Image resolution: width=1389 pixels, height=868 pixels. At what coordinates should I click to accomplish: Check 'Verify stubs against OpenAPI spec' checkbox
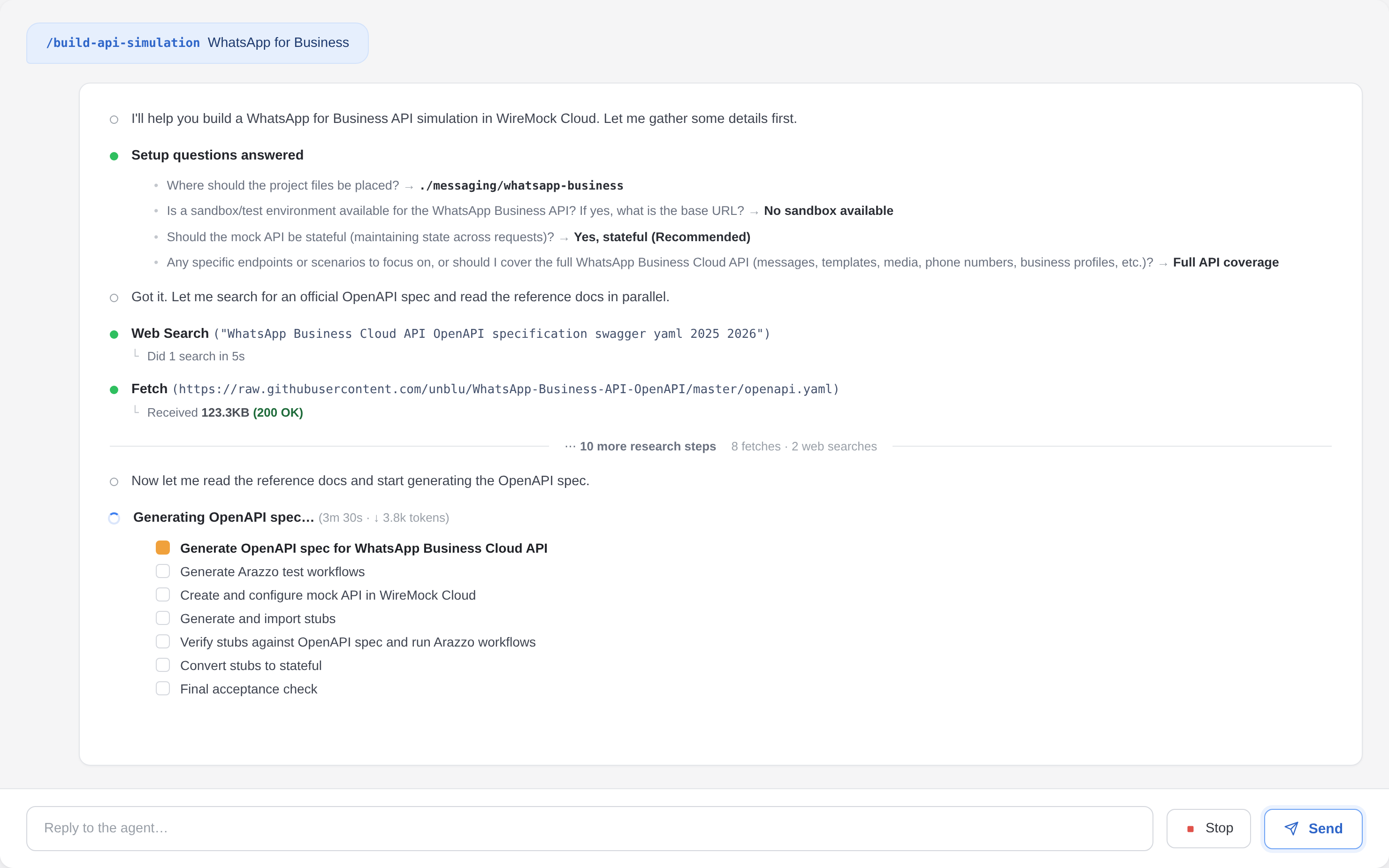163,642
